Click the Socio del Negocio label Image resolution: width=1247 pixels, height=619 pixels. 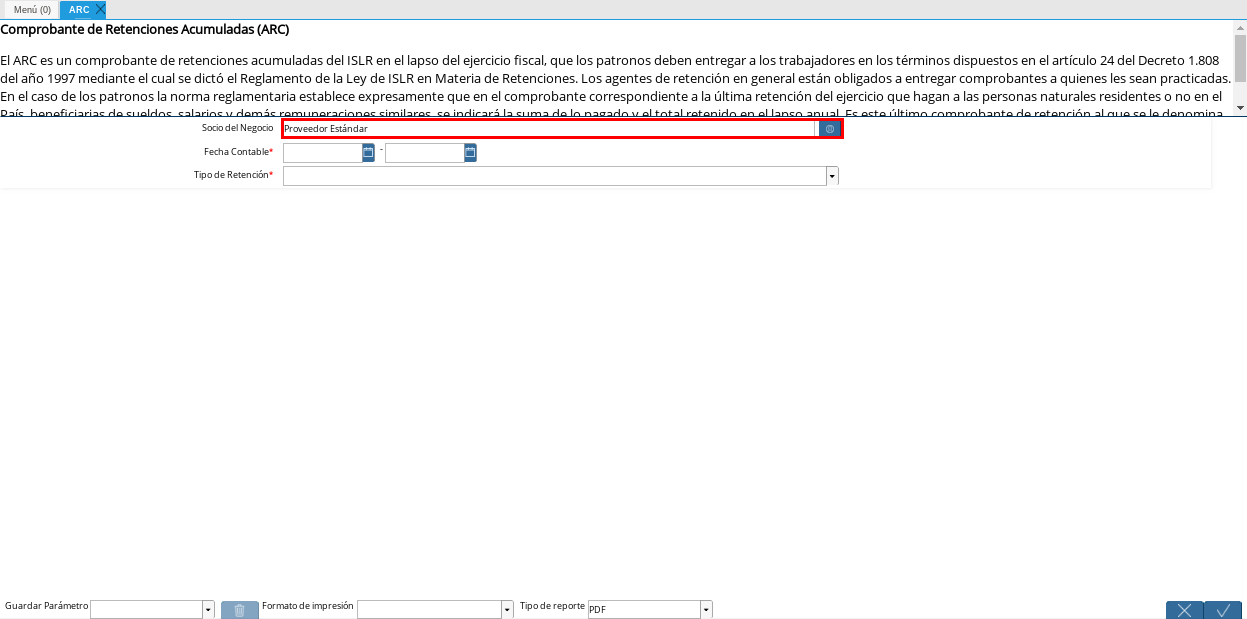(x=237, y=128)
